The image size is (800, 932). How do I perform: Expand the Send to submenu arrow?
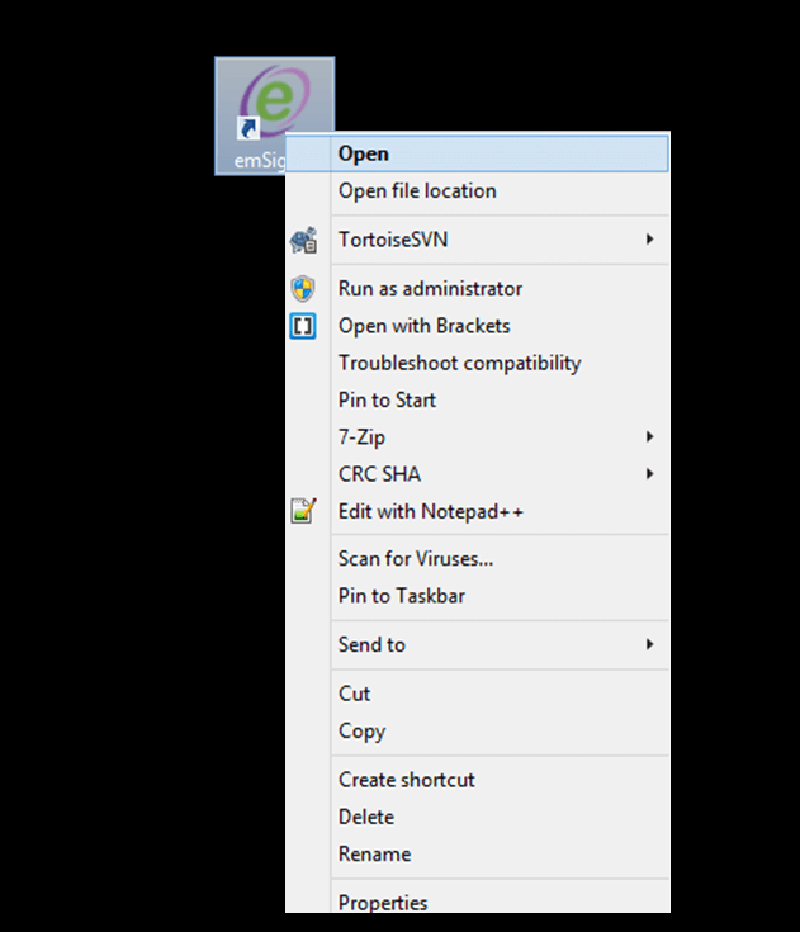point(650,645)
